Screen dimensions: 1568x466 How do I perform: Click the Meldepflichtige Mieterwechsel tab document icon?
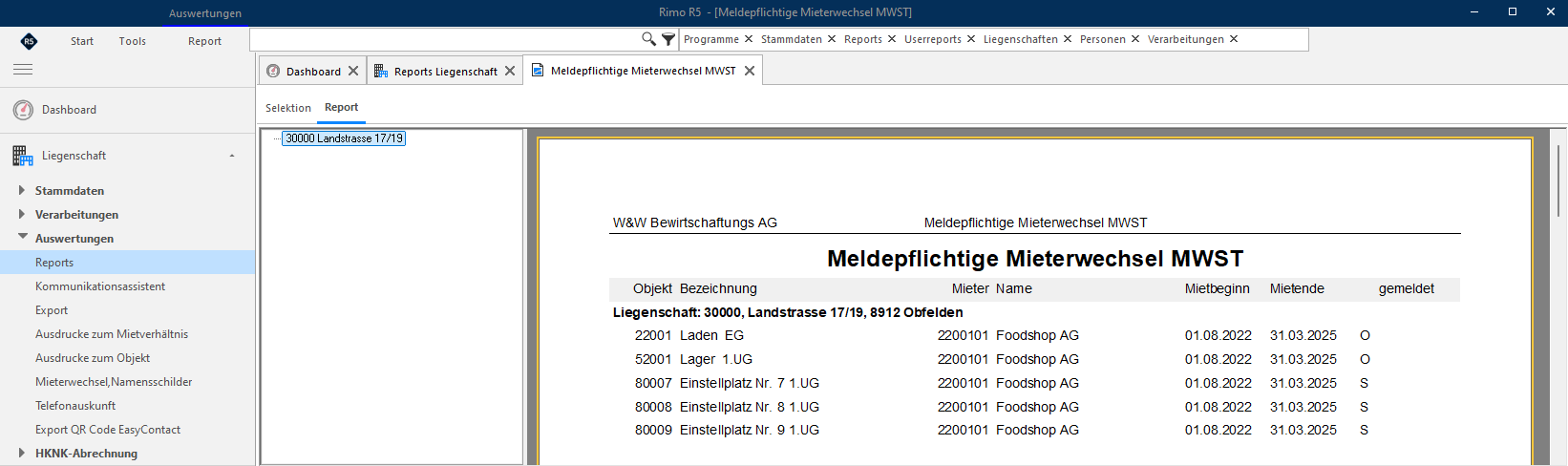(538, 71)
